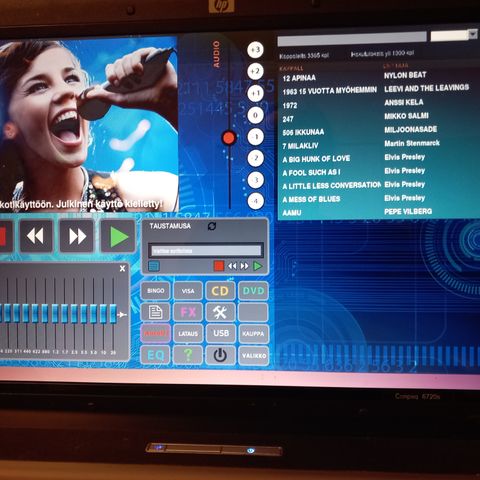Open the VALIKKO menu button
This screenshot has width=480, height=480.
click(253, 355)
